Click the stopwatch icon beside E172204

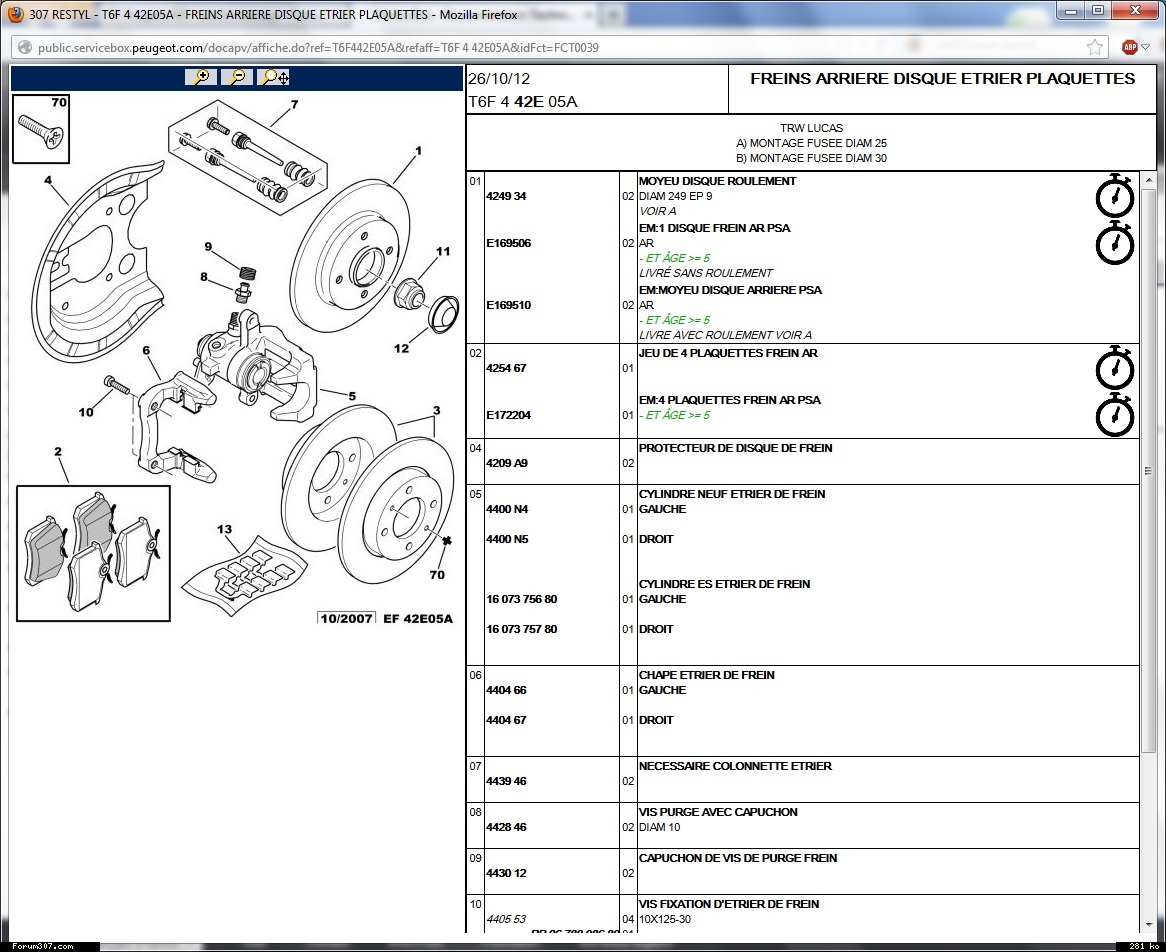[x=1114, y=415]
